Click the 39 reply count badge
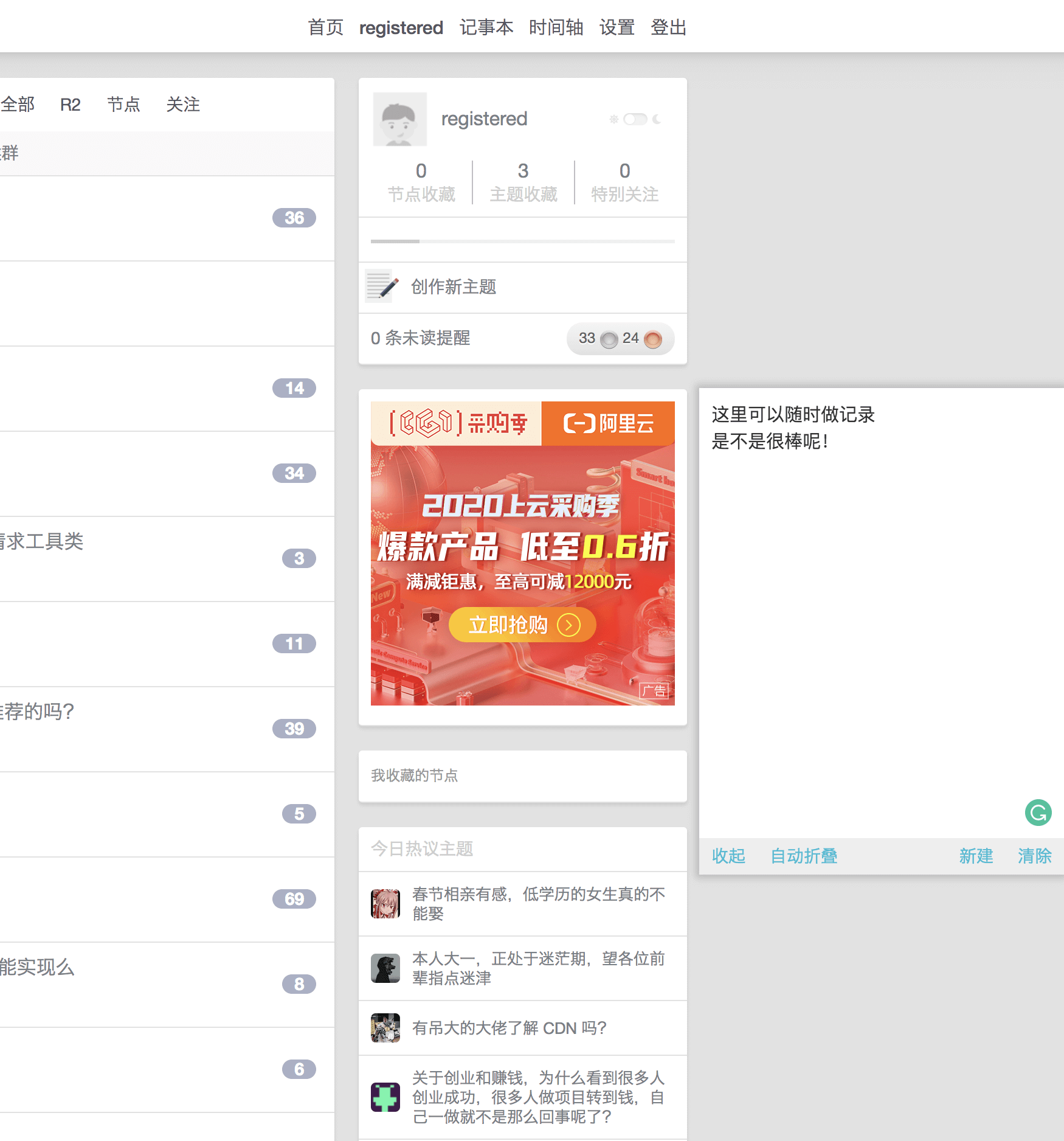The height and width of the screenshot is (1141, 1064). [294, 729]
